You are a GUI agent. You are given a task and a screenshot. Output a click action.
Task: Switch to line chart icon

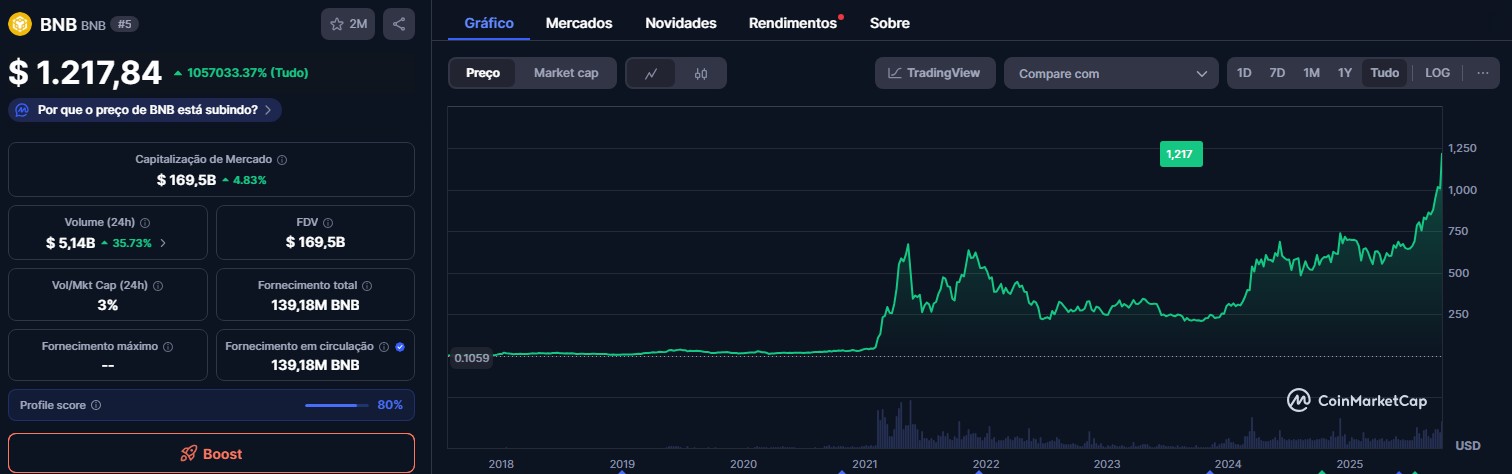pyautogui.click(x=651, y=73)
